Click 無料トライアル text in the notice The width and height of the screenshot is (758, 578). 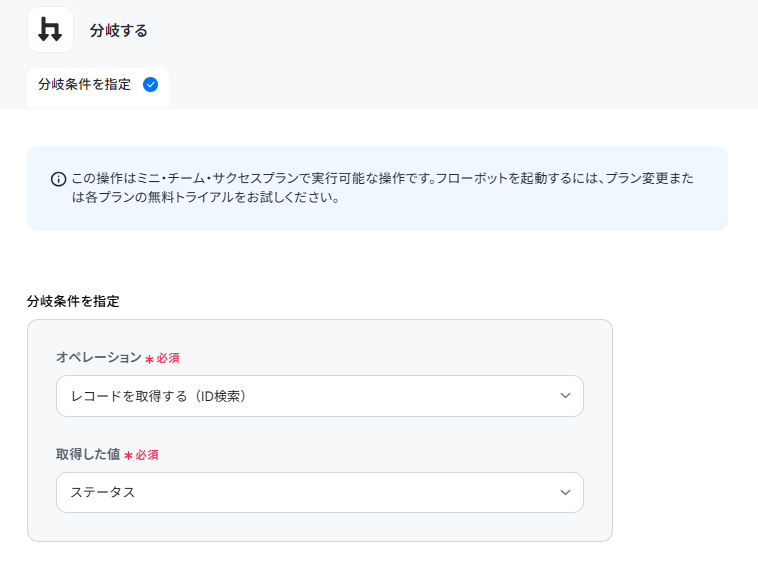191,197
